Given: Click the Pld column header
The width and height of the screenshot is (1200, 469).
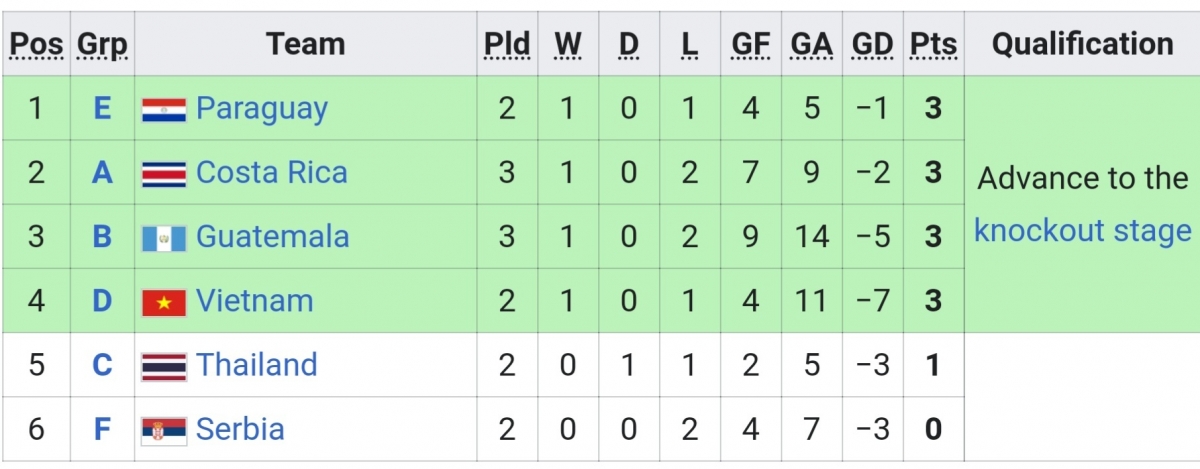Looking at the screenshot, I should (x=507, y=45).
